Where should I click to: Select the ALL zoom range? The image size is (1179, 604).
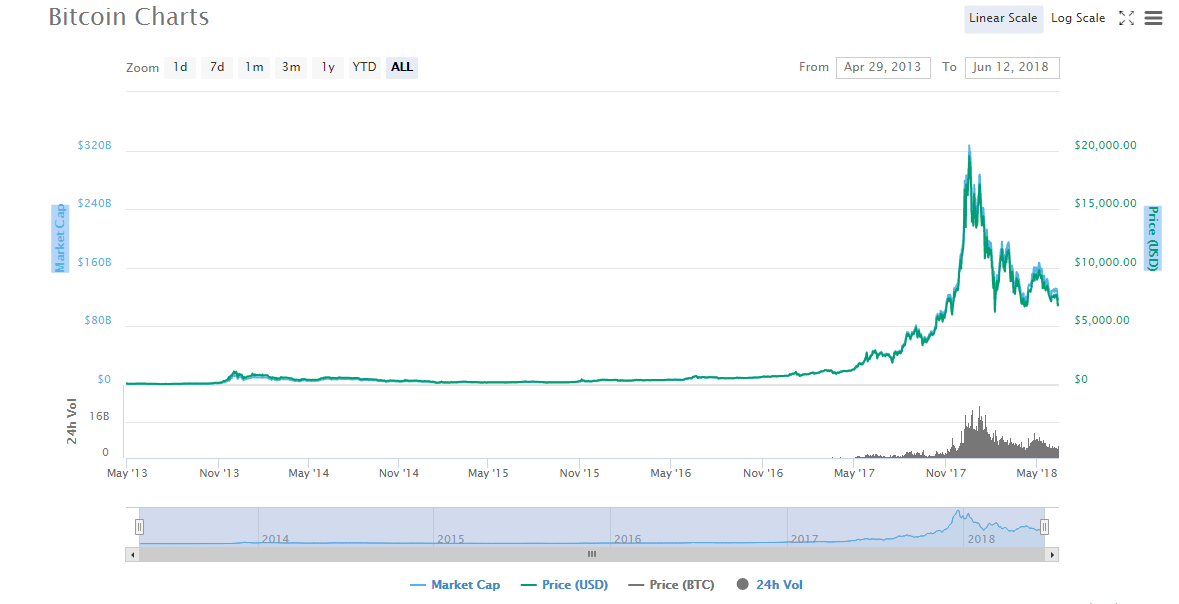pos(402,67)
